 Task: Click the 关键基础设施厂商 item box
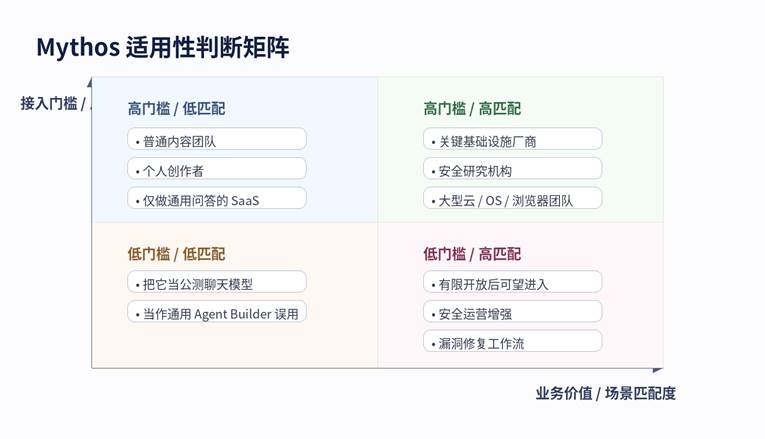coord(512,141)
